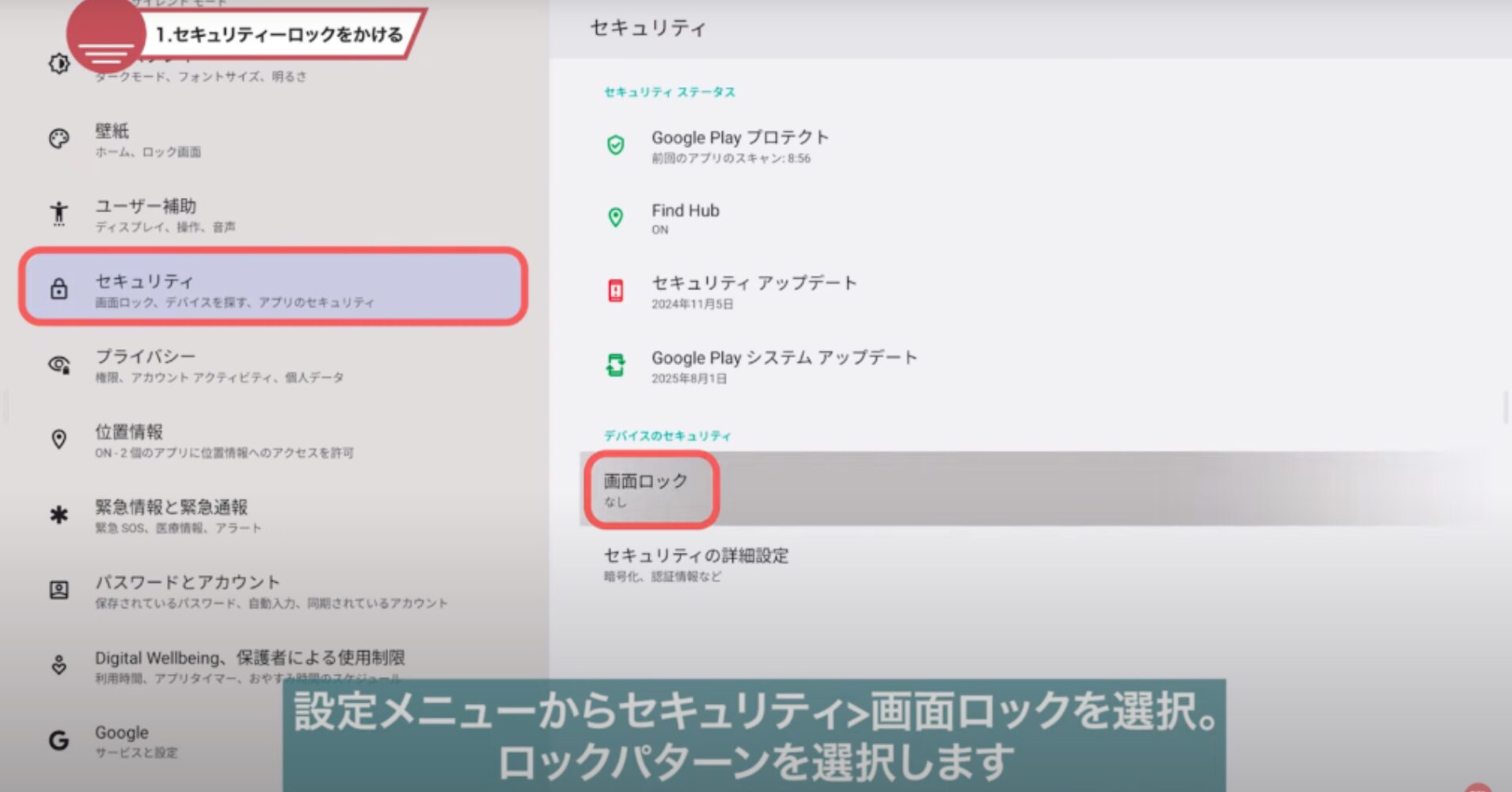Image resolution: width=1512 pixels, height=792 pixels.
Task: Click the account icon for パスワードとアカウント
Action: pyautogui.click(x=59, y=590)
